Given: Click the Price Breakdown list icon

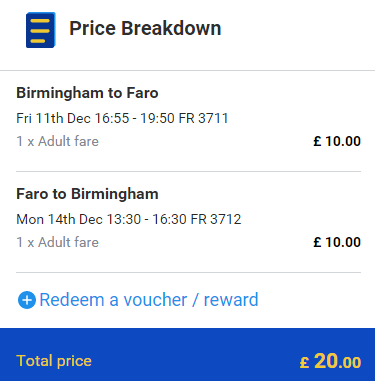Looking at the screenshot, I should [x=41, y=30].
